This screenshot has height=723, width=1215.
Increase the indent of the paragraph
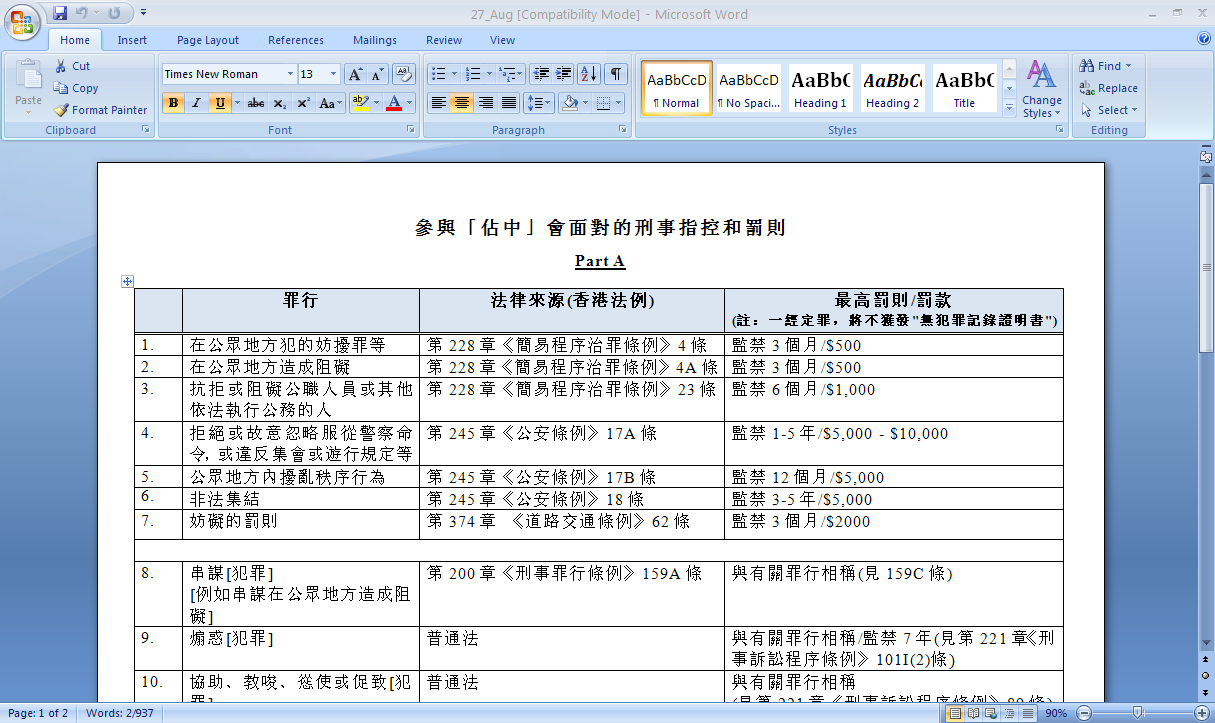[x=564, y=74]
